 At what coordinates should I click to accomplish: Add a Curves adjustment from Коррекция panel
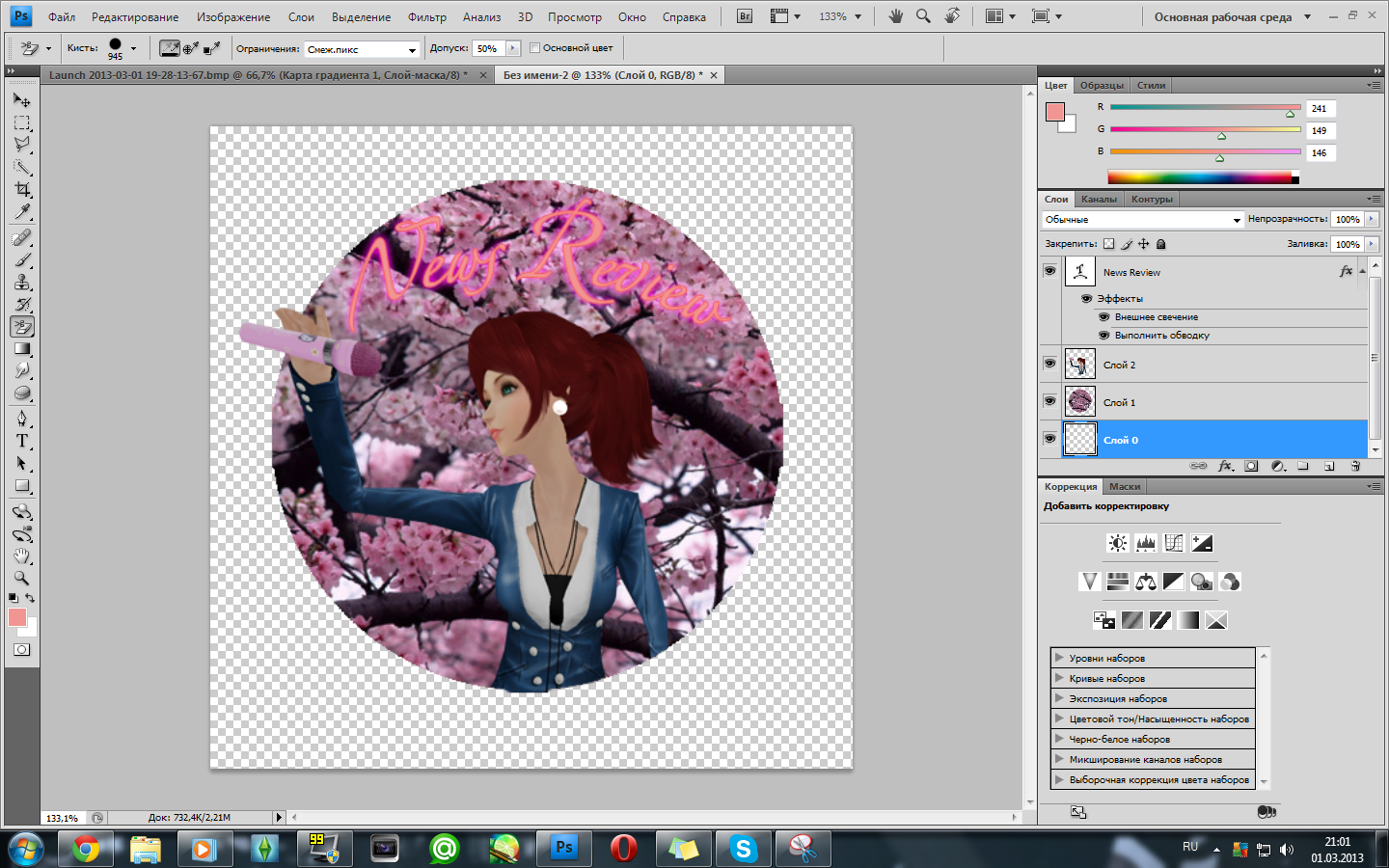pyautogui.click(x=1174, y=543)
